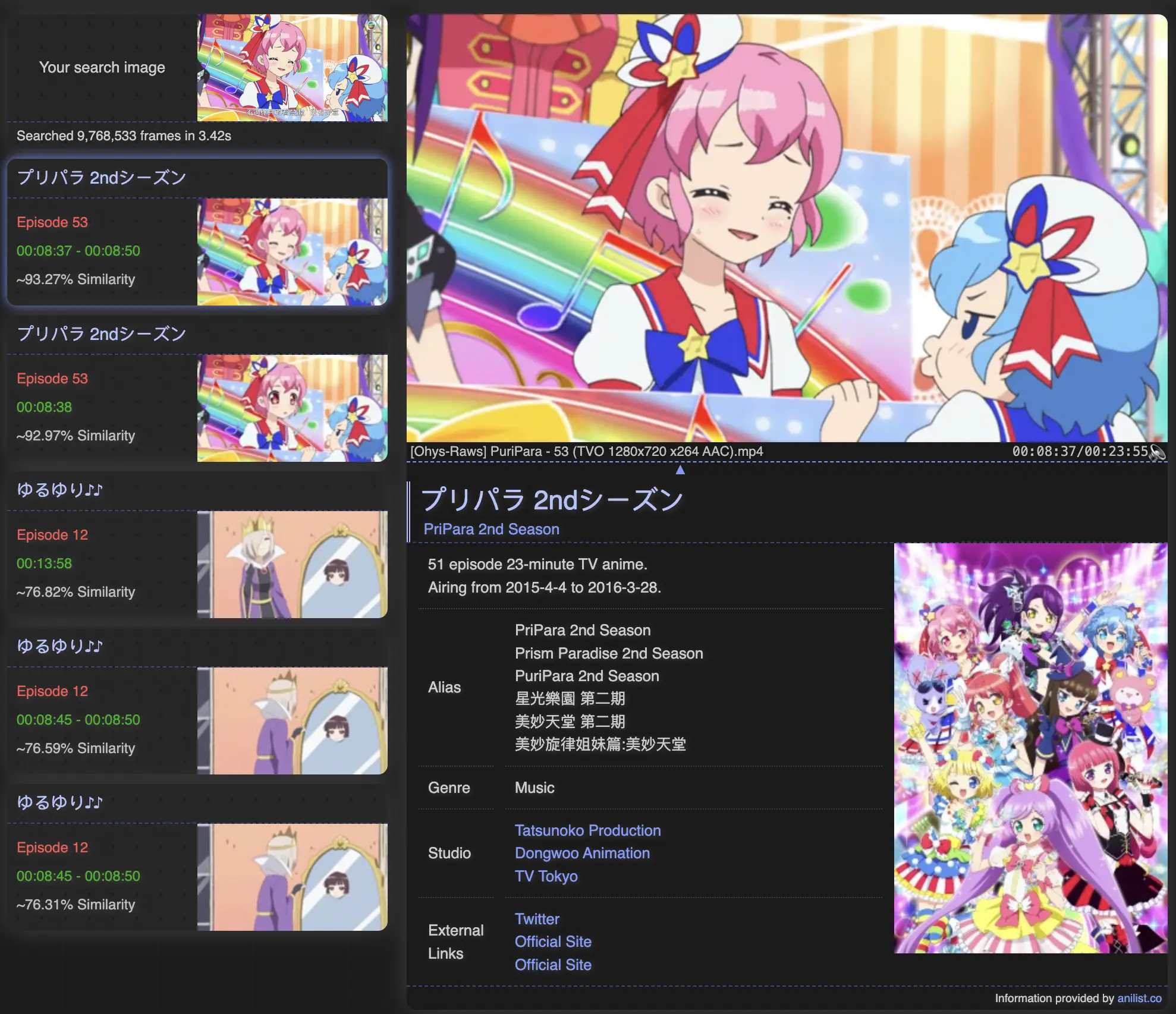Click 'Episode 12' in the 76.82% result
Image resolution: width=1176 pixels, height=1014 pixels.
pos(52,535)
